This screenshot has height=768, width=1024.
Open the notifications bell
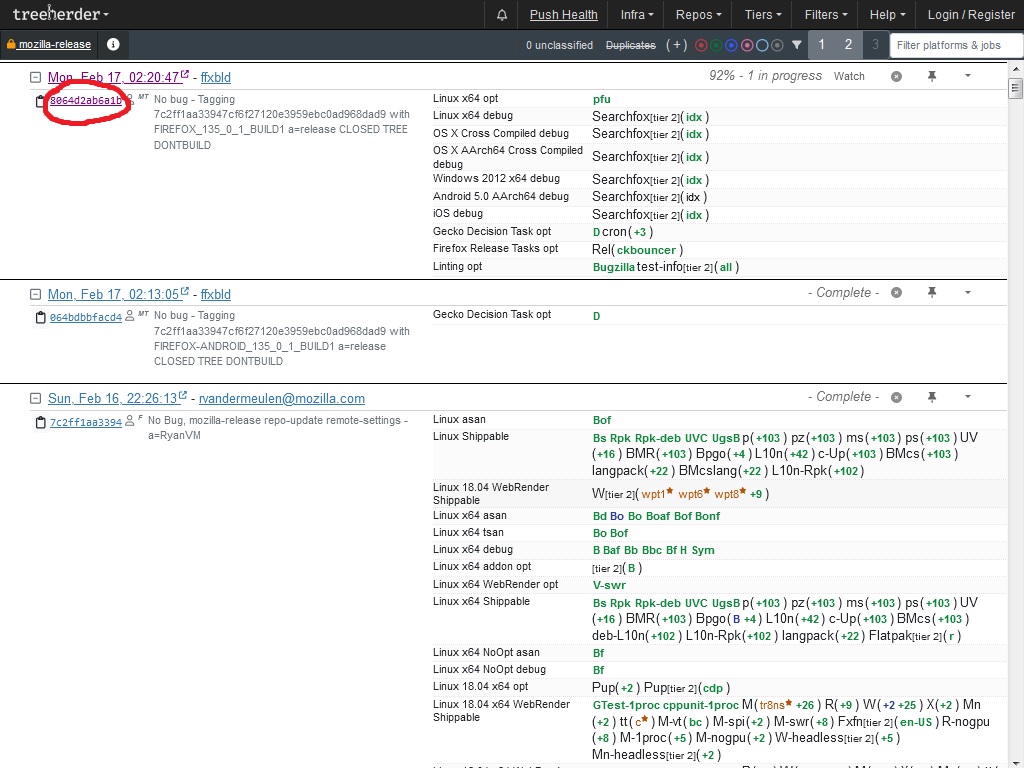[x=502, y=15]
